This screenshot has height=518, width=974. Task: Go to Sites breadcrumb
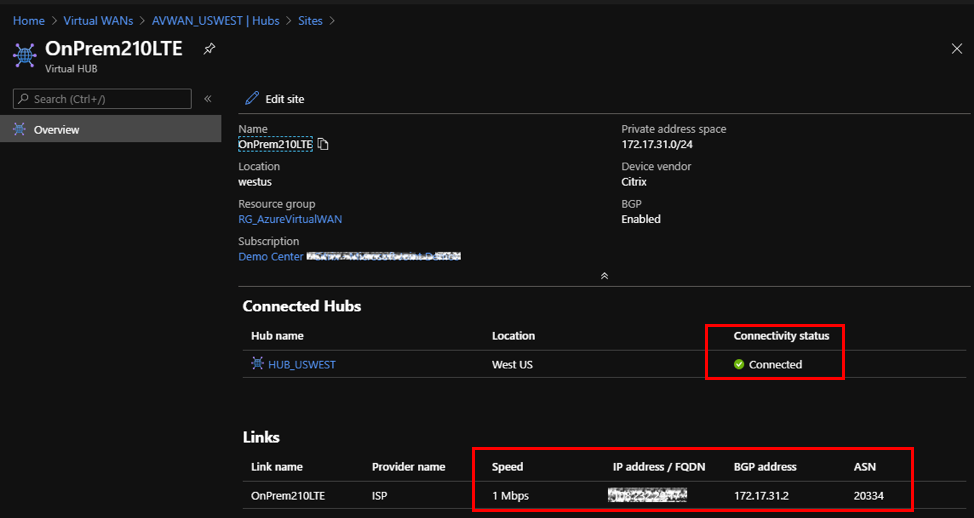pyautogui.click(x=310, y=20)
